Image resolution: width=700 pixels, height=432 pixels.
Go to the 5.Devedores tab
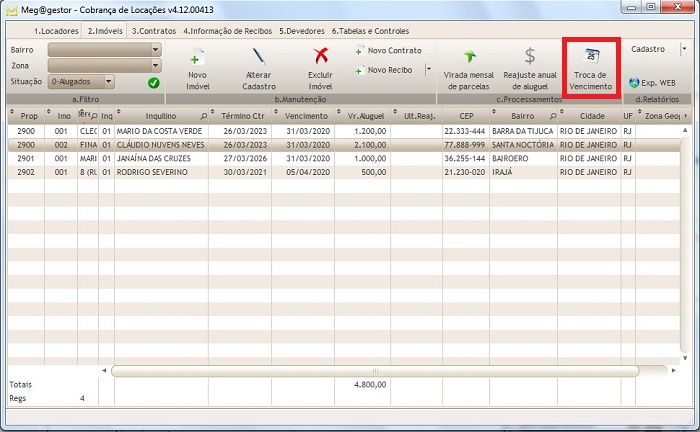(304, 31)
